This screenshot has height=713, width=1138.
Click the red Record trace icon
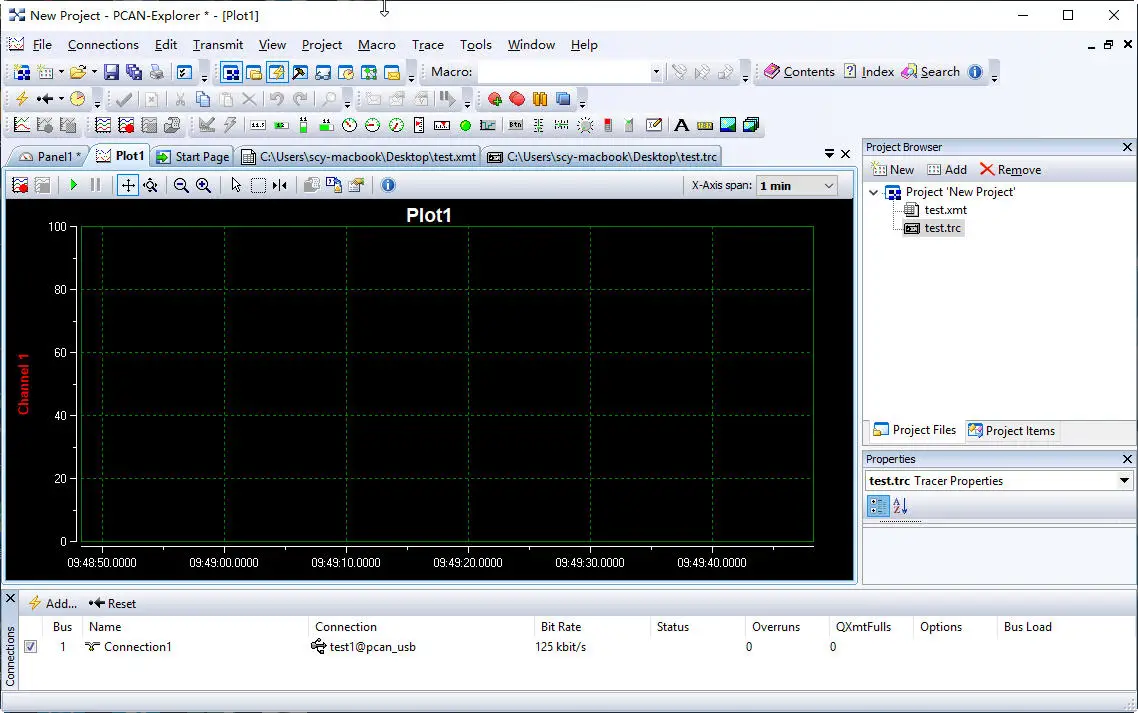tap(517, 99)
